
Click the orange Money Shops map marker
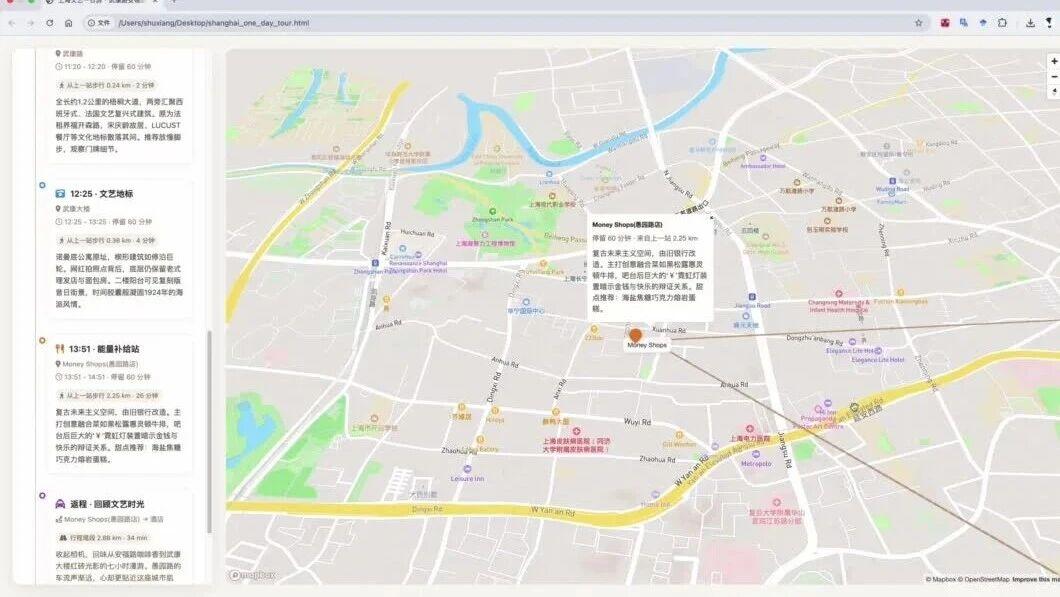tap(635, 335)
